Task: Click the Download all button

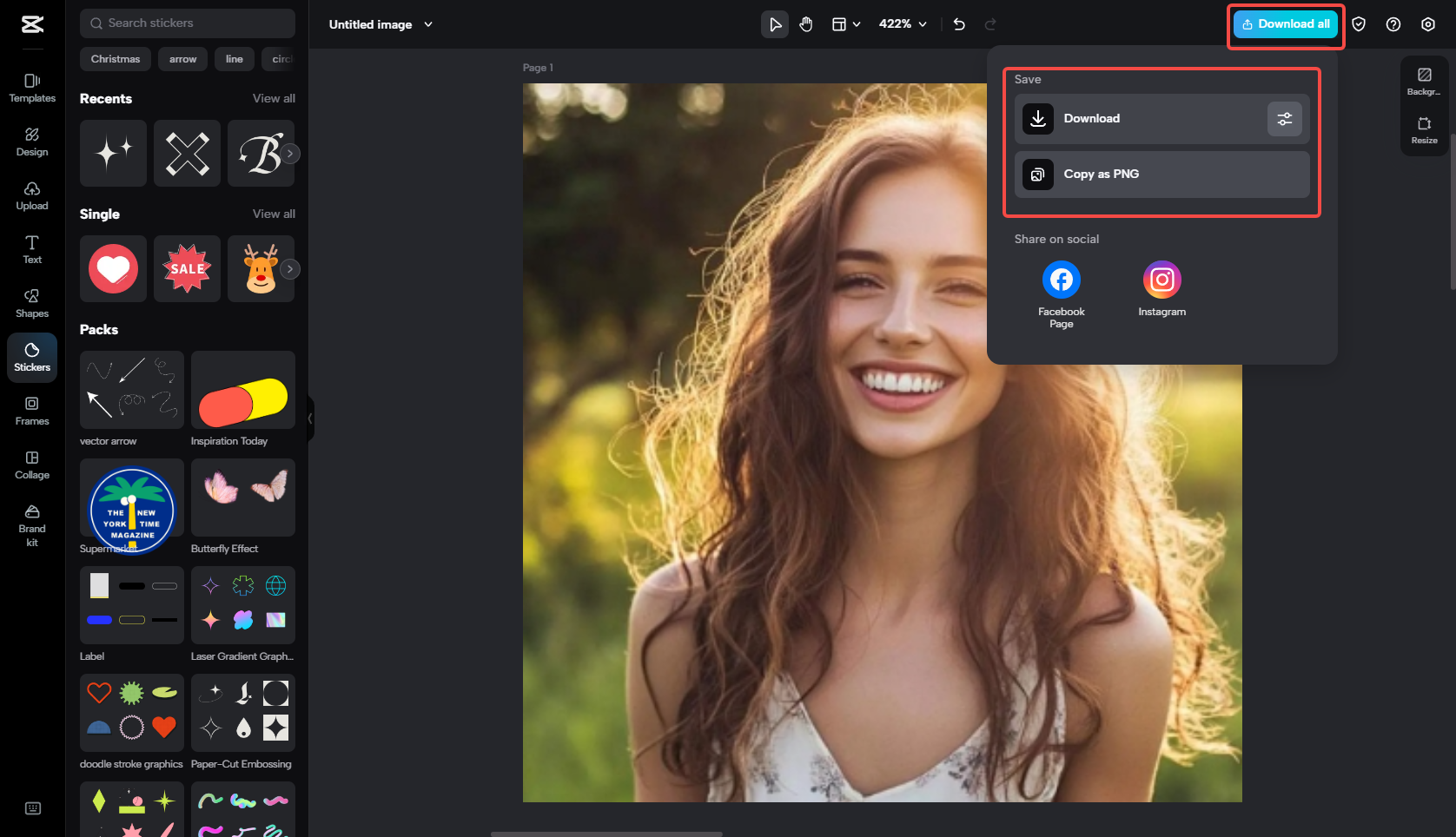Action: (1285, 24)
